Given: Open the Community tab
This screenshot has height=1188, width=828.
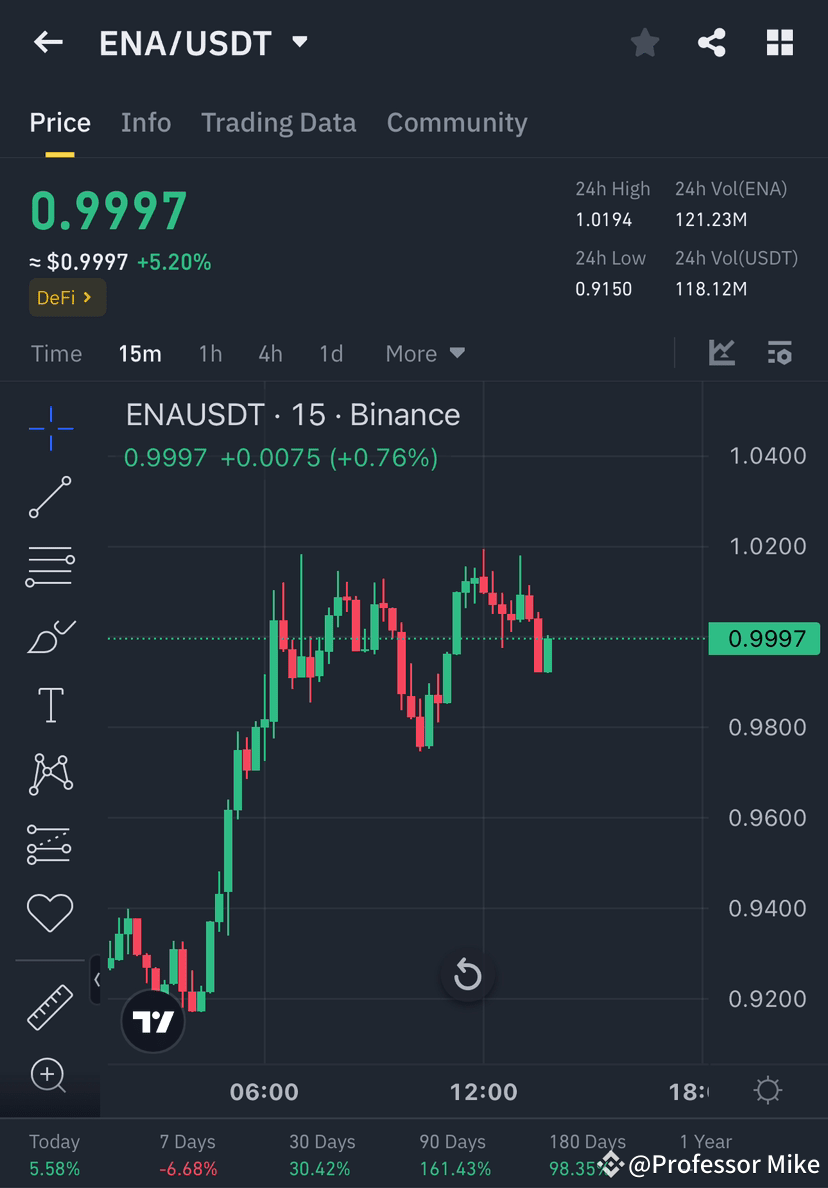Looking at the screenshot, I should [456, 122].
